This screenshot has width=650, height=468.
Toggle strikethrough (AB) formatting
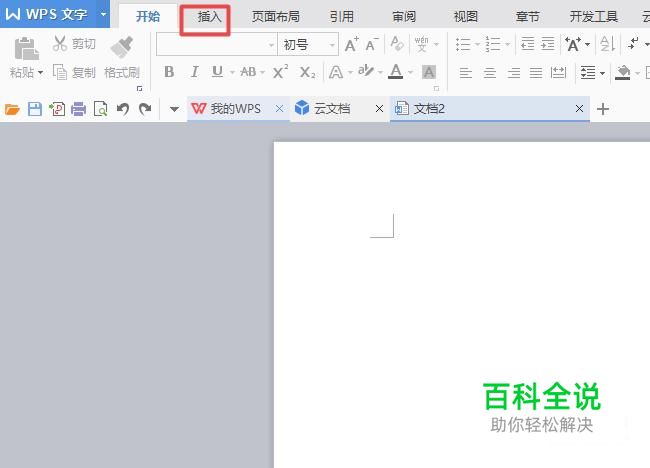point(248,72)
